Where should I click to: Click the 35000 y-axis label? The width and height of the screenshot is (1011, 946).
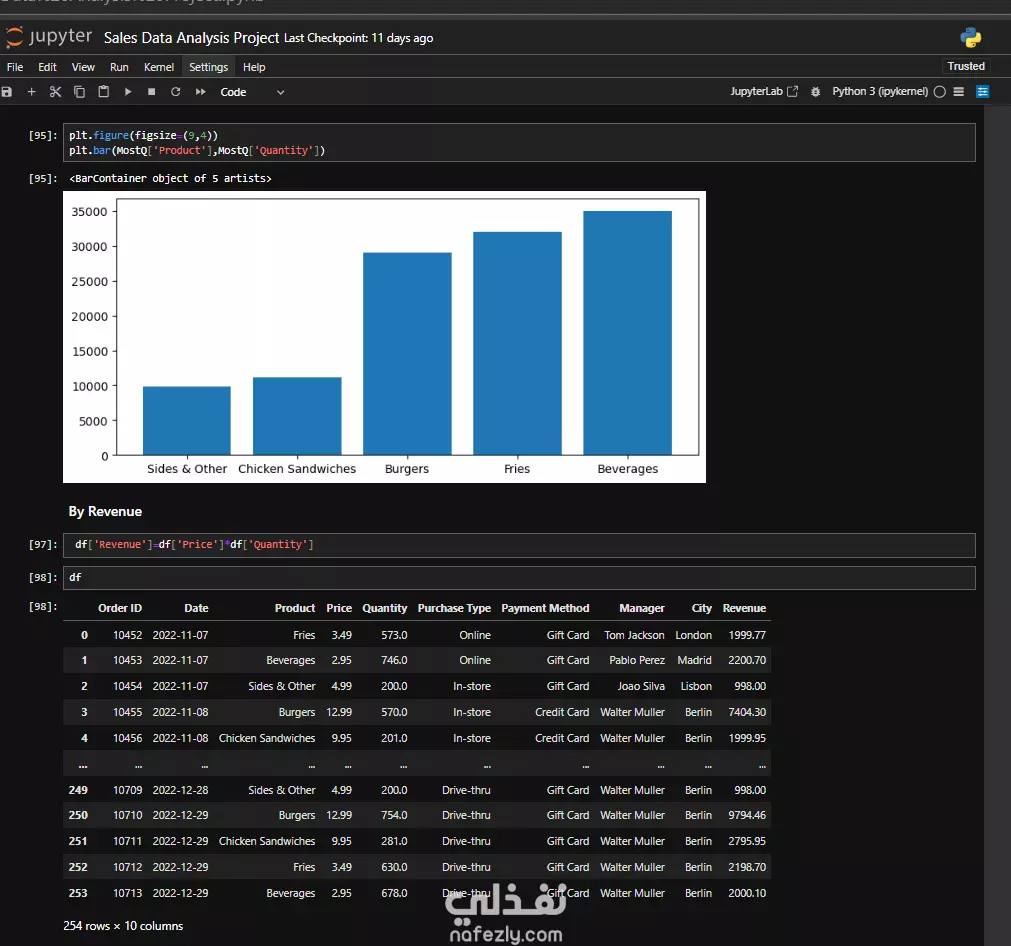(89, 212)
